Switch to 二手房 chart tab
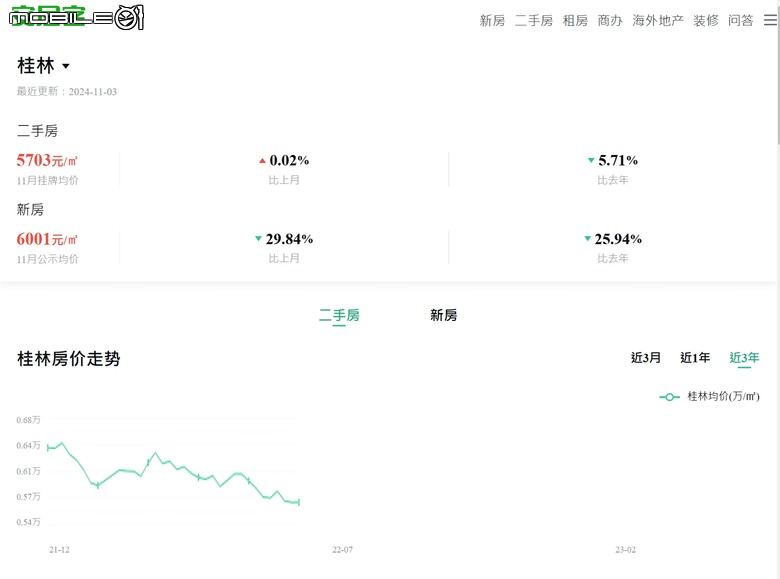 point(339,315)
